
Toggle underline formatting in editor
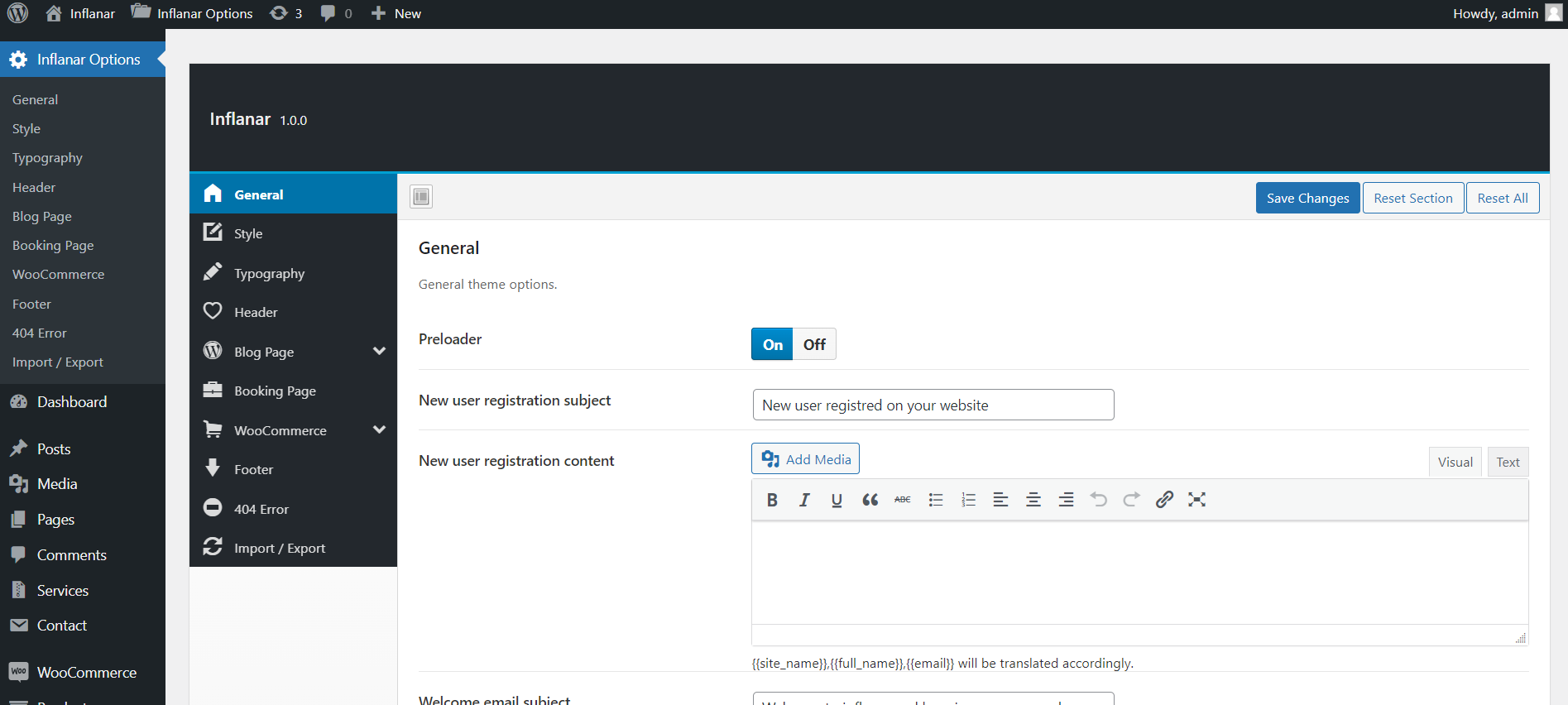click(x=837, y=500)
